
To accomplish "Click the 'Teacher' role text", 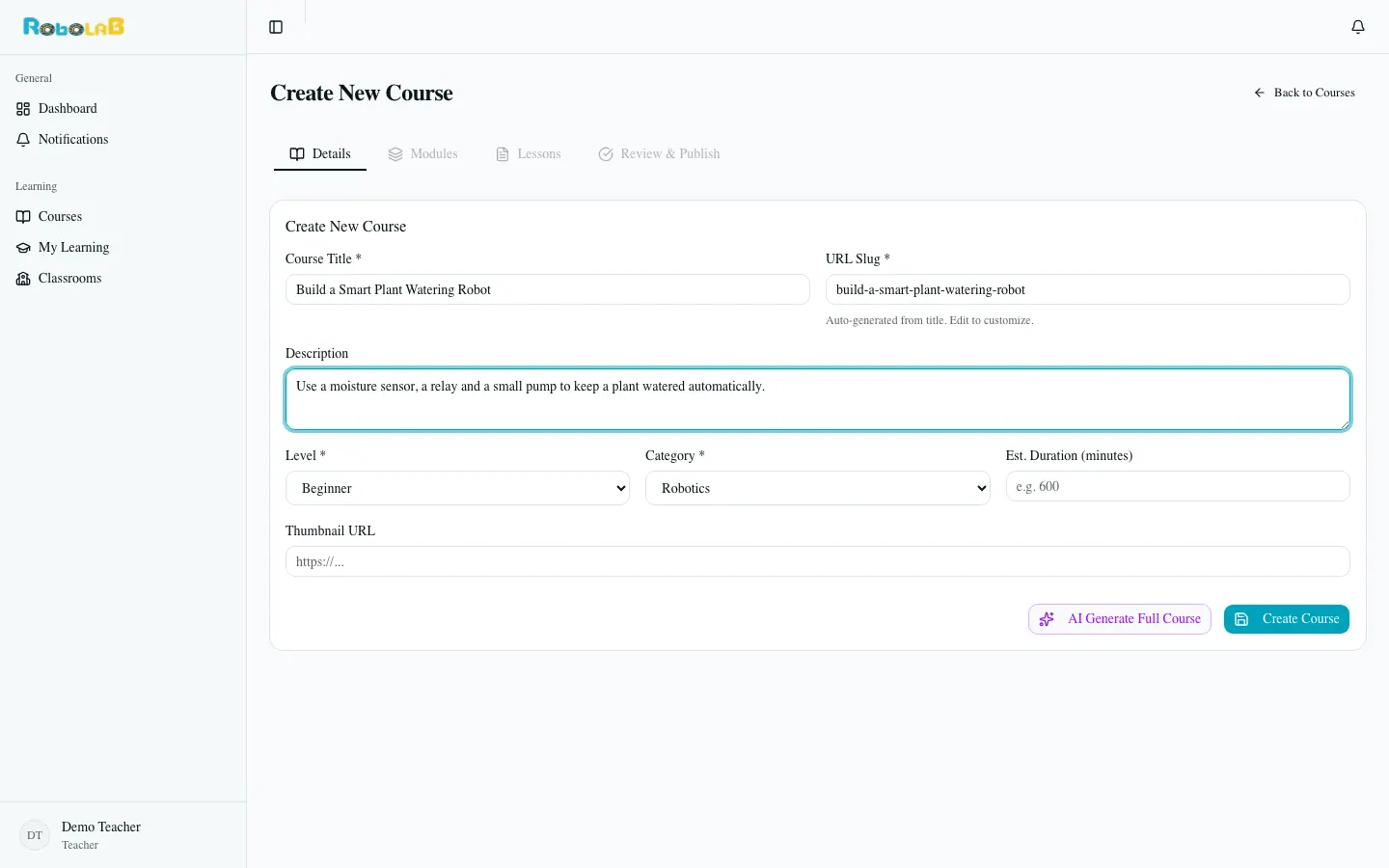I will (x=80, y=845).
